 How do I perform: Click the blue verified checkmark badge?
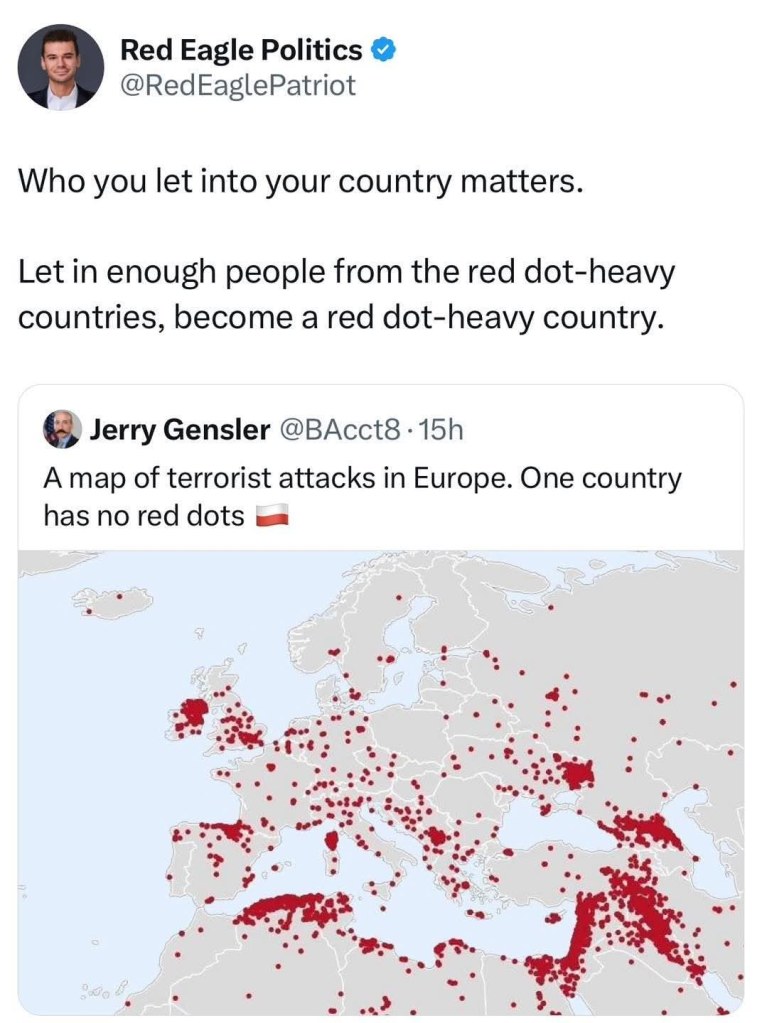[x=382, y=49]
